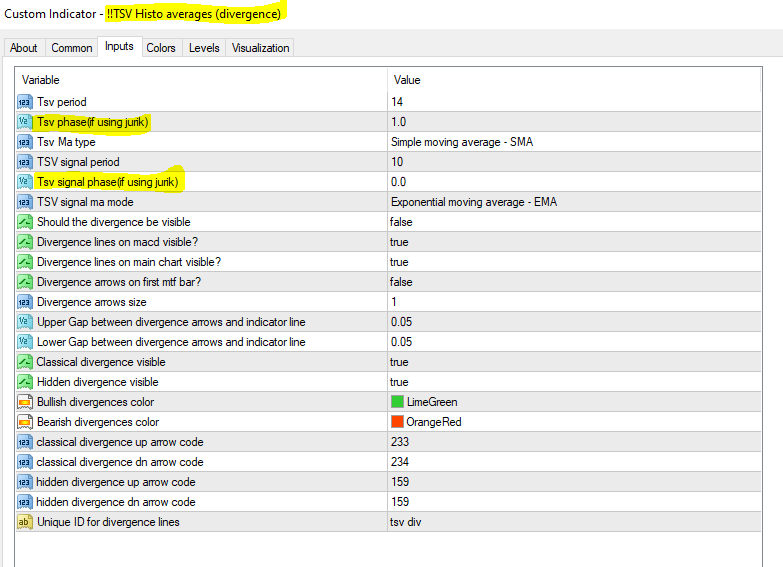Click the color icon beside Bullish divergences color
783x567 pixels.
(25, 402)
